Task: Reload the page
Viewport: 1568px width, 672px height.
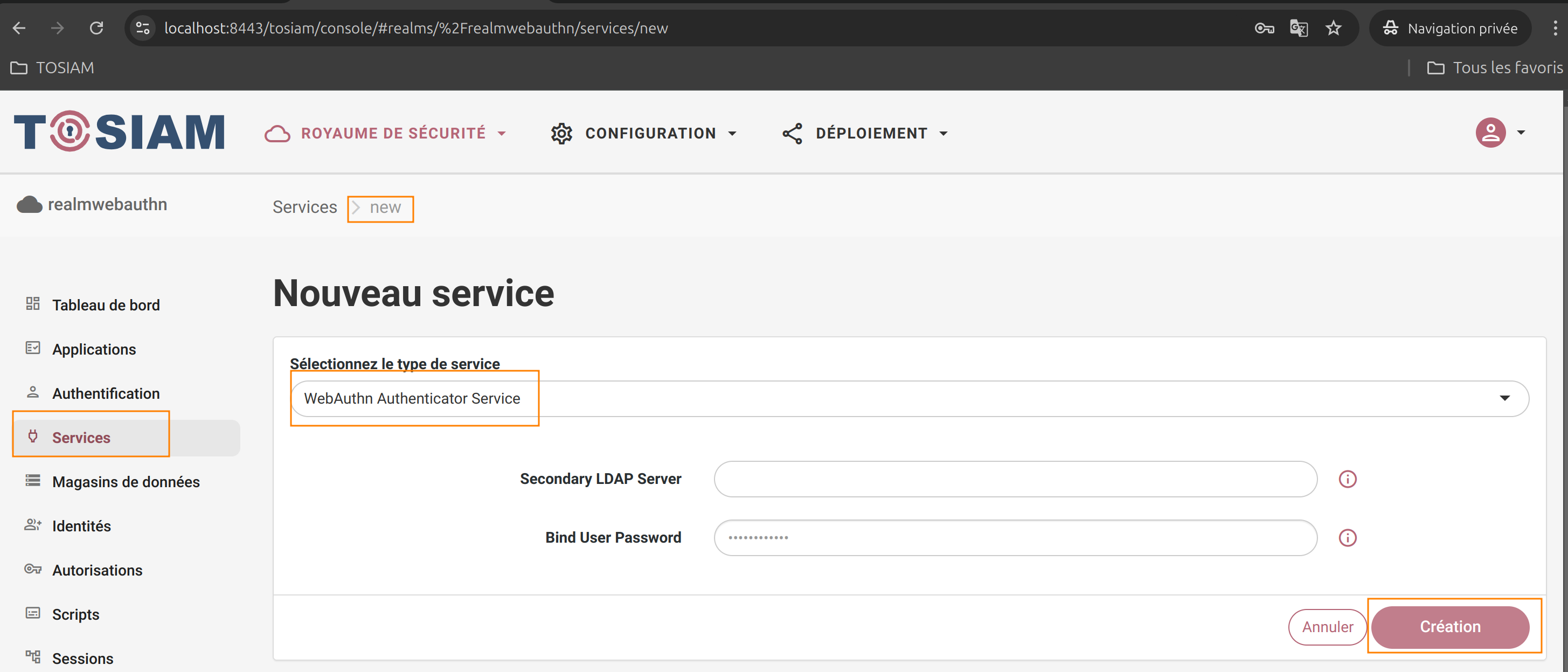Action: pos(96,28)
